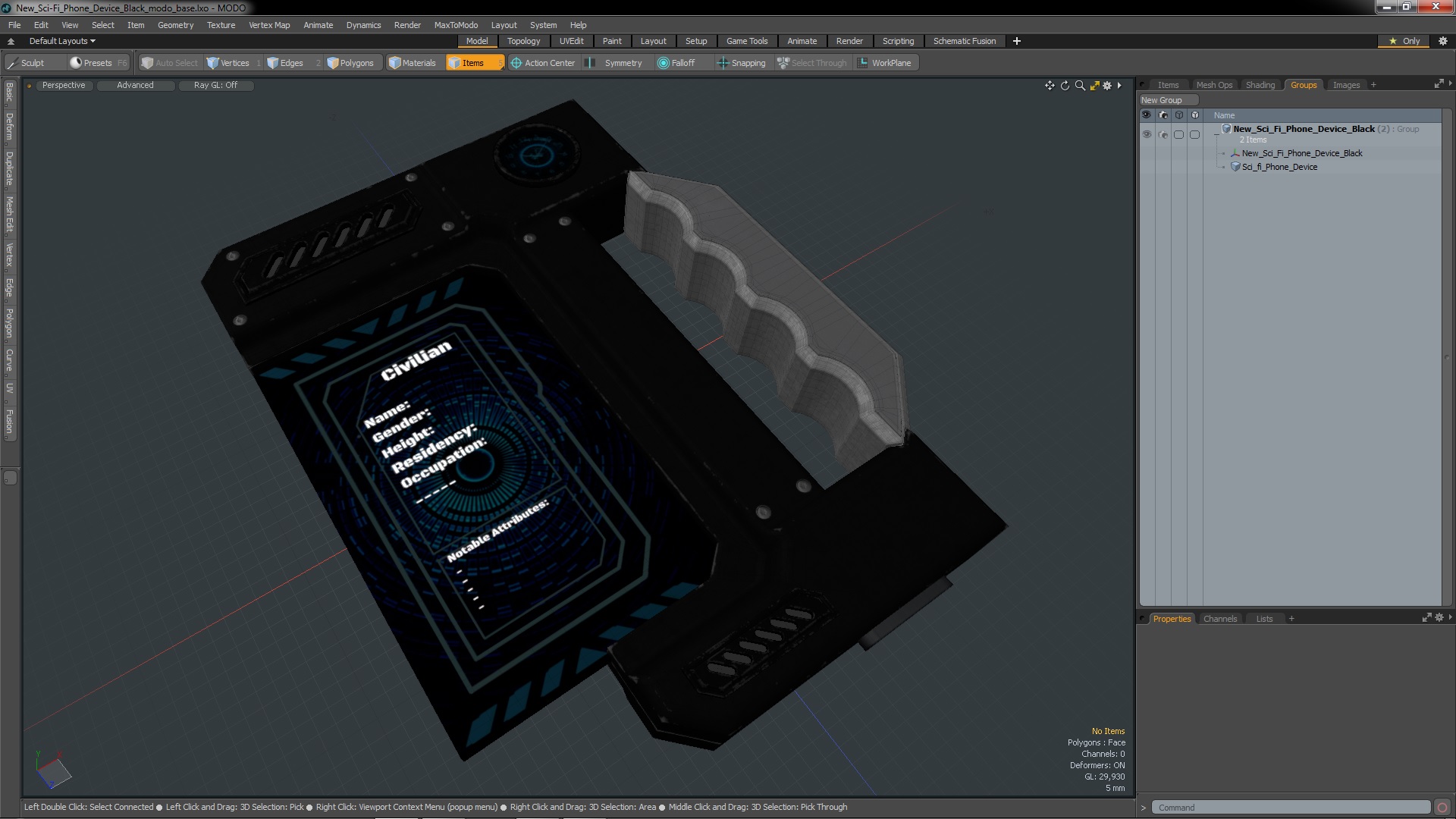
Task: Click the mesh icon of Sci_fi_Phone_Device
Action: click(x=1235, y=167)
